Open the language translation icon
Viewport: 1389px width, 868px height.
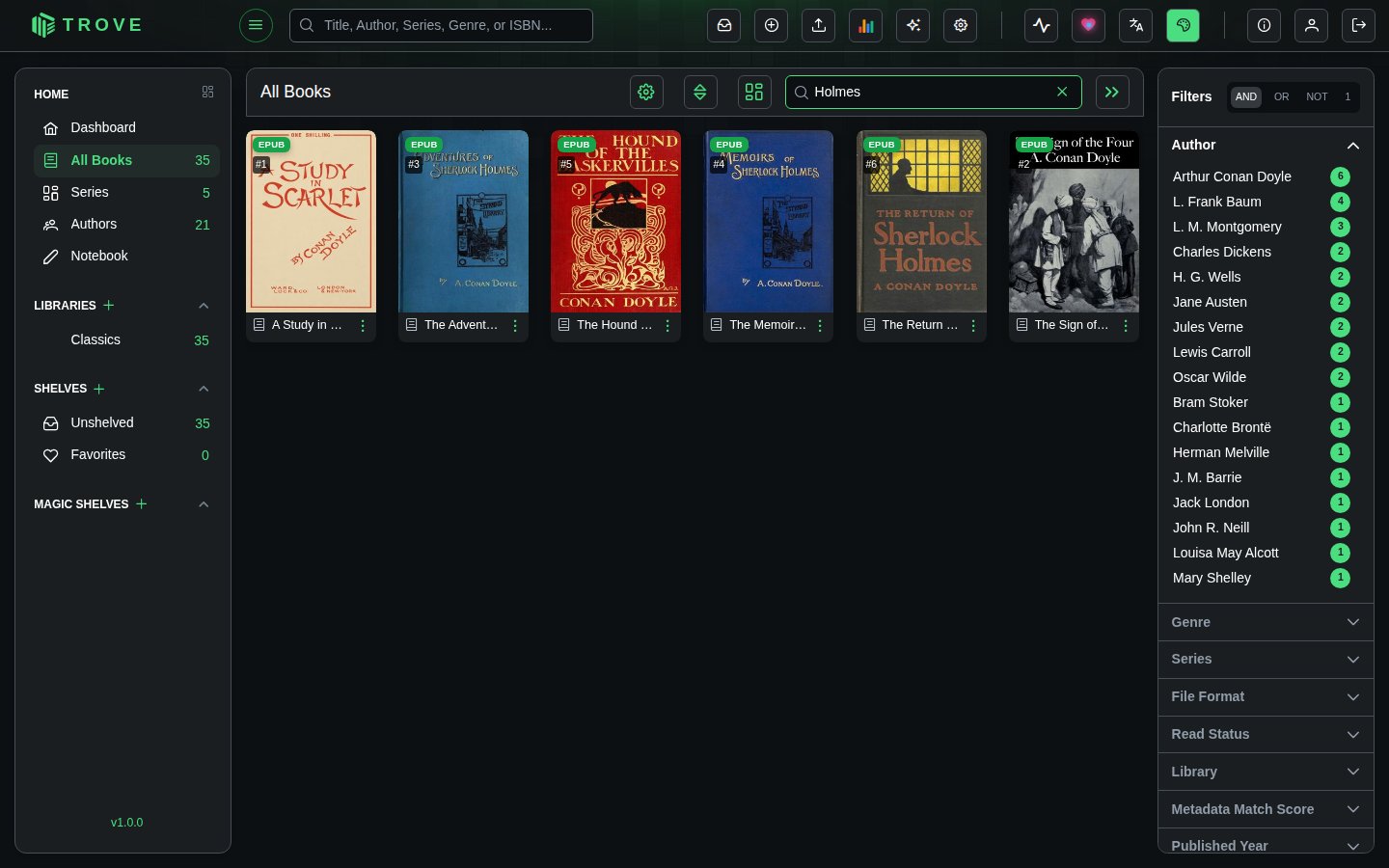(1135, 26)
